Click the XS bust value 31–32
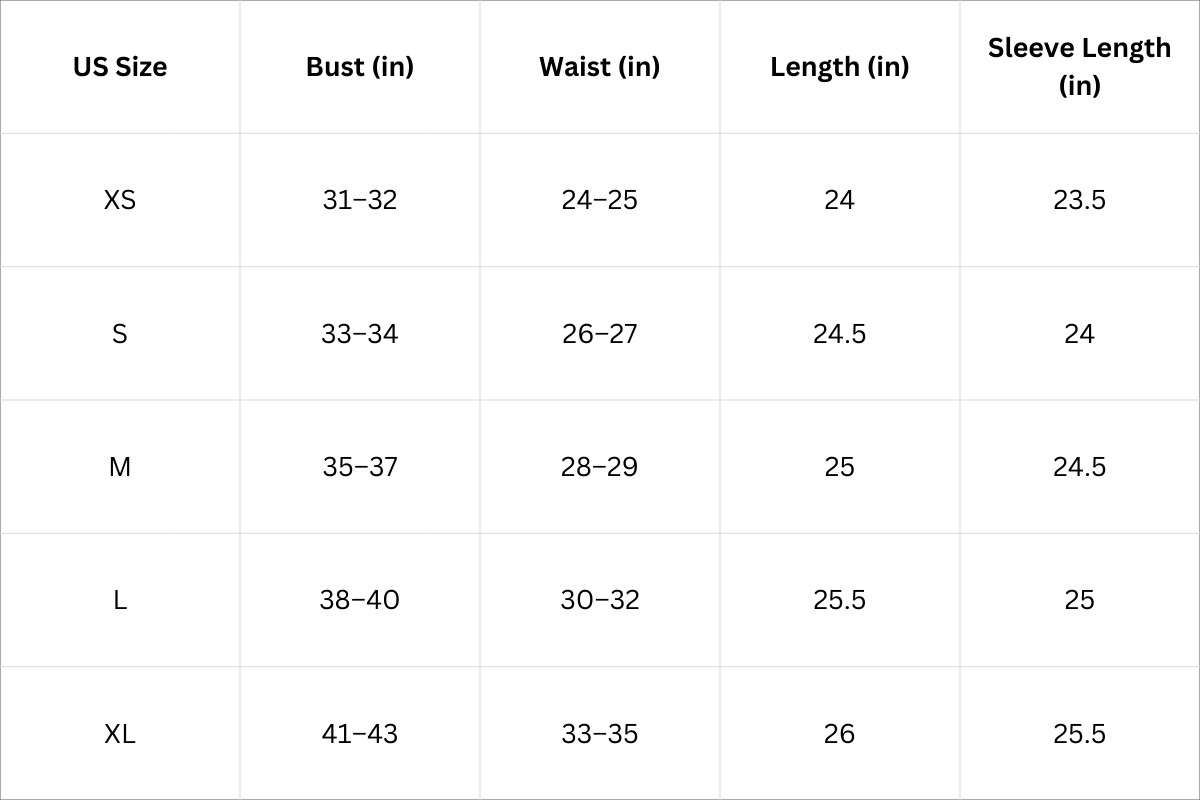 point(360,200)
